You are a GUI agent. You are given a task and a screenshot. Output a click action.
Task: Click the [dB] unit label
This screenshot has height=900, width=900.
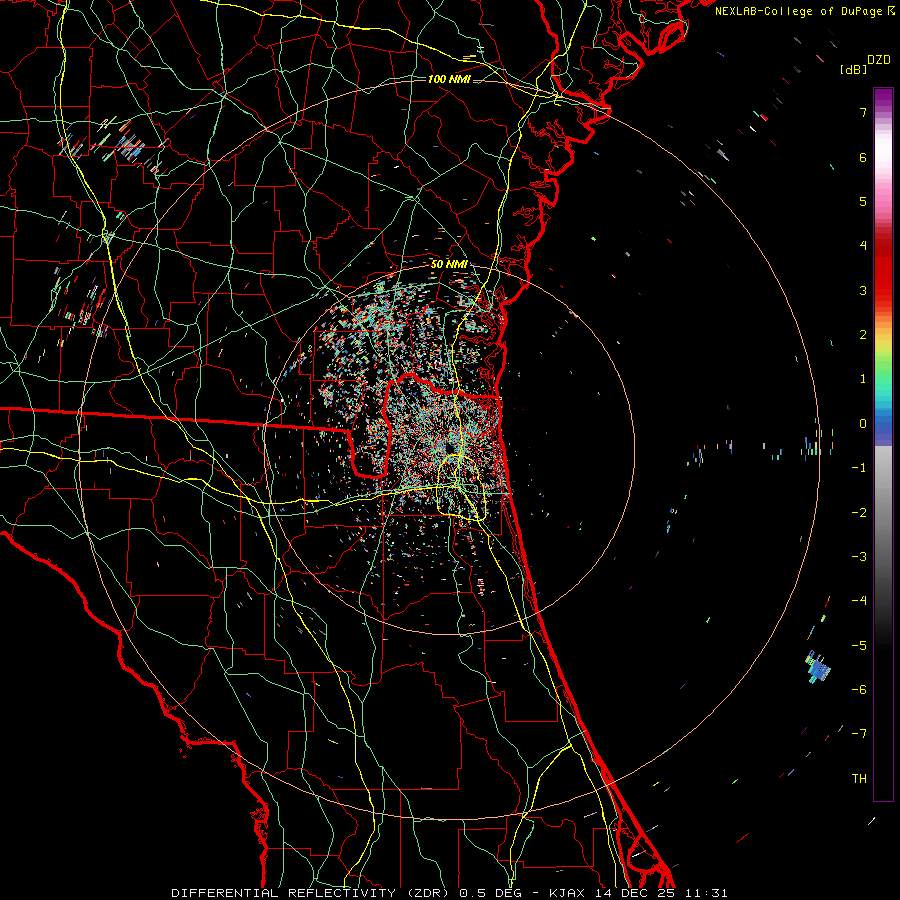pos(854,69)
